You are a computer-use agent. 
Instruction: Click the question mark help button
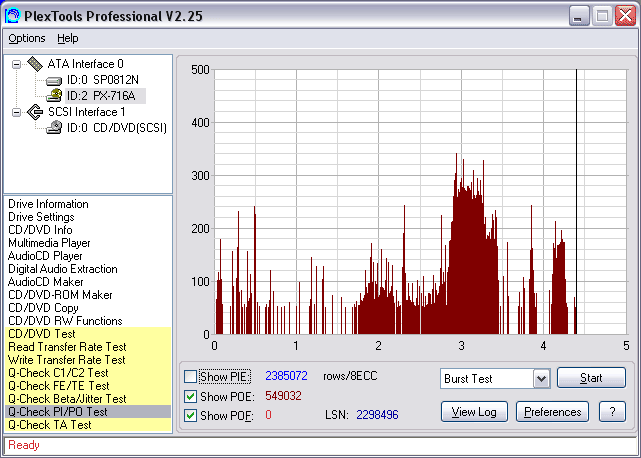tap(612, 411)
